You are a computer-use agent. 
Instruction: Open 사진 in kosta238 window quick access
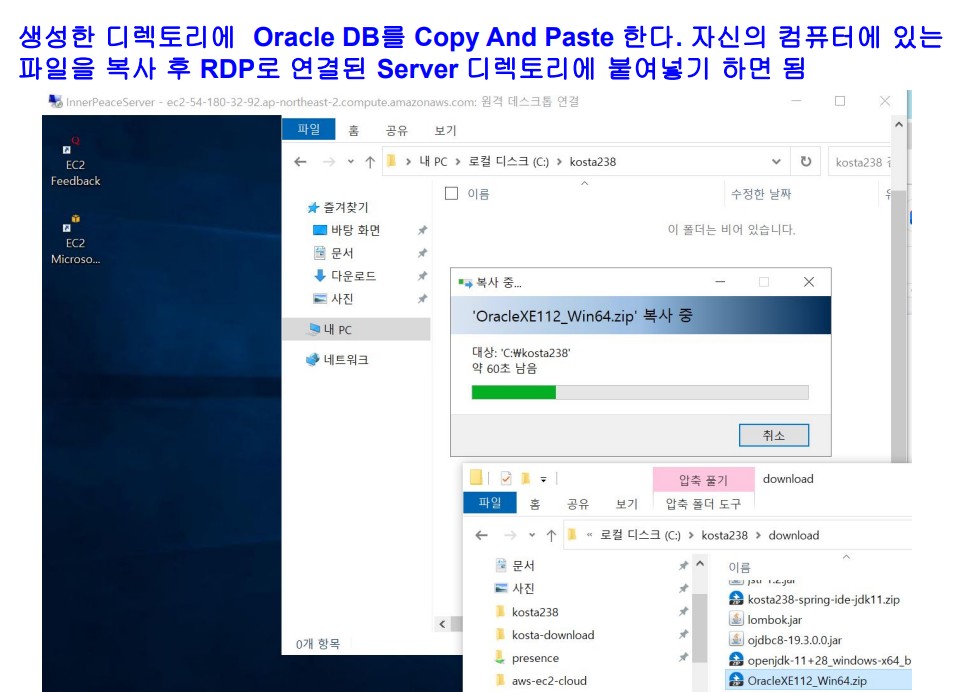[x=334, y=299]
